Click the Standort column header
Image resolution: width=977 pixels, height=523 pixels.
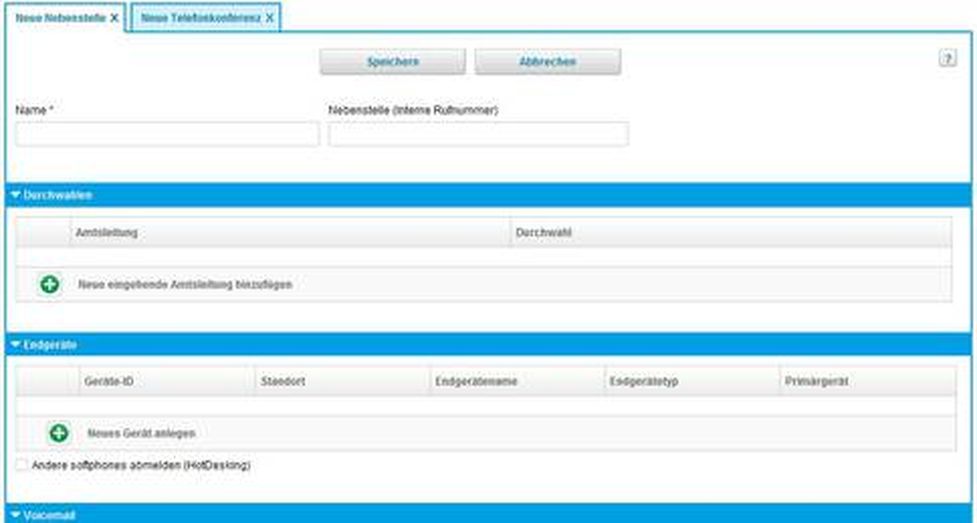[343, 381]
